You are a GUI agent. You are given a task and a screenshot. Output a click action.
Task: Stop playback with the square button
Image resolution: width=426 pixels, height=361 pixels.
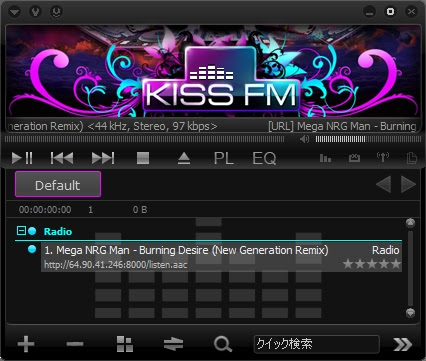[x=143, y=158]
